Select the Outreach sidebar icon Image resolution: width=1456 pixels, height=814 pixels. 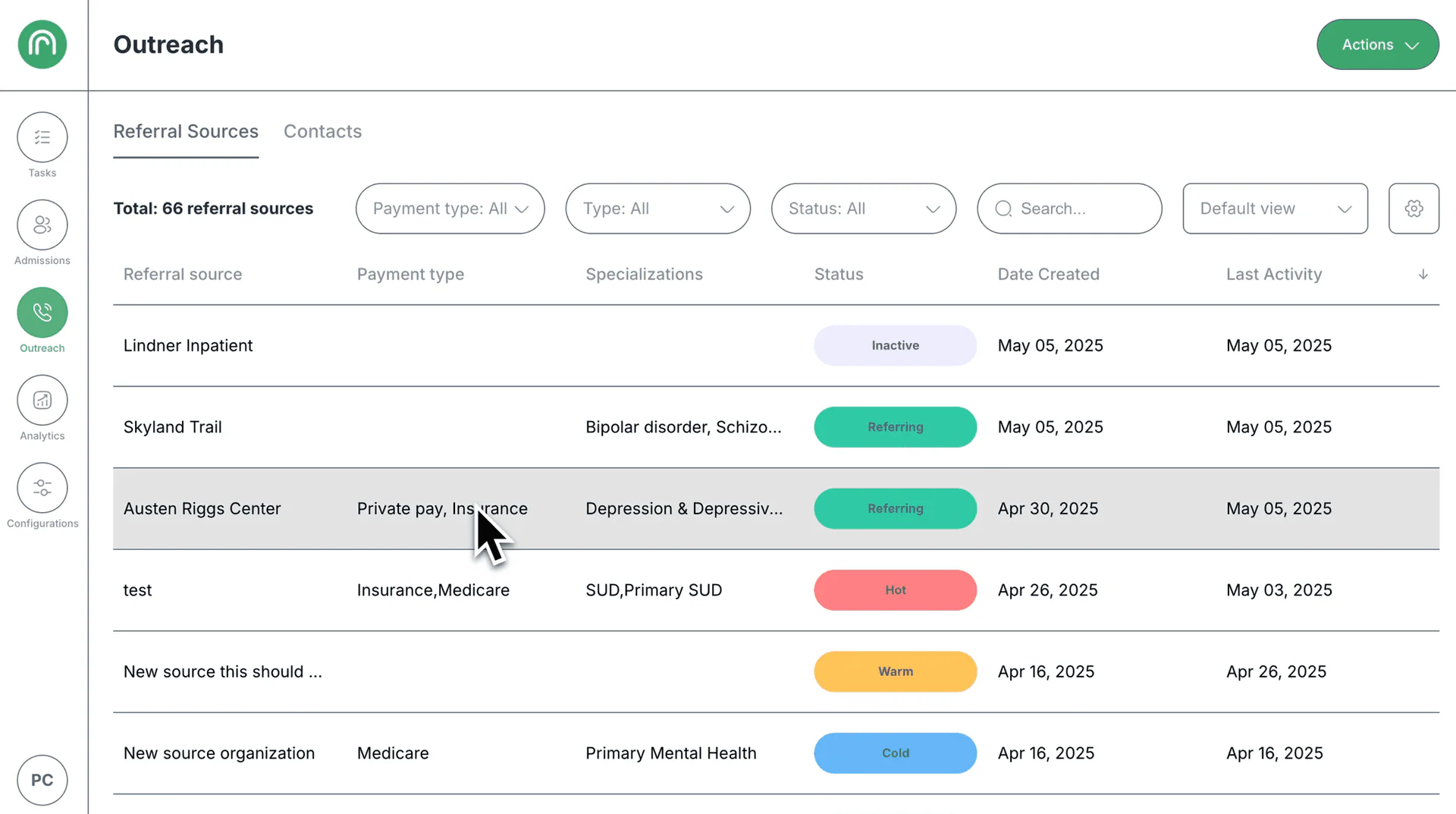(42, 312)
